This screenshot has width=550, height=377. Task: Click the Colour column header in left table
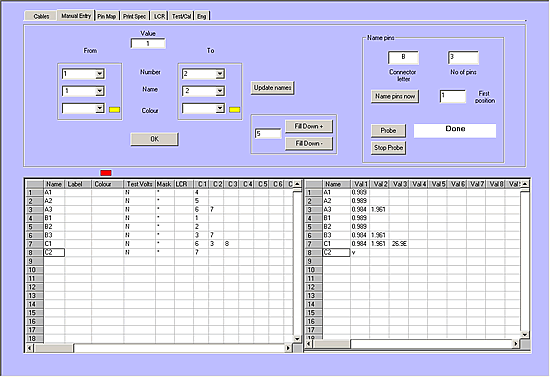pyautogui.click(x=107, y=184)
